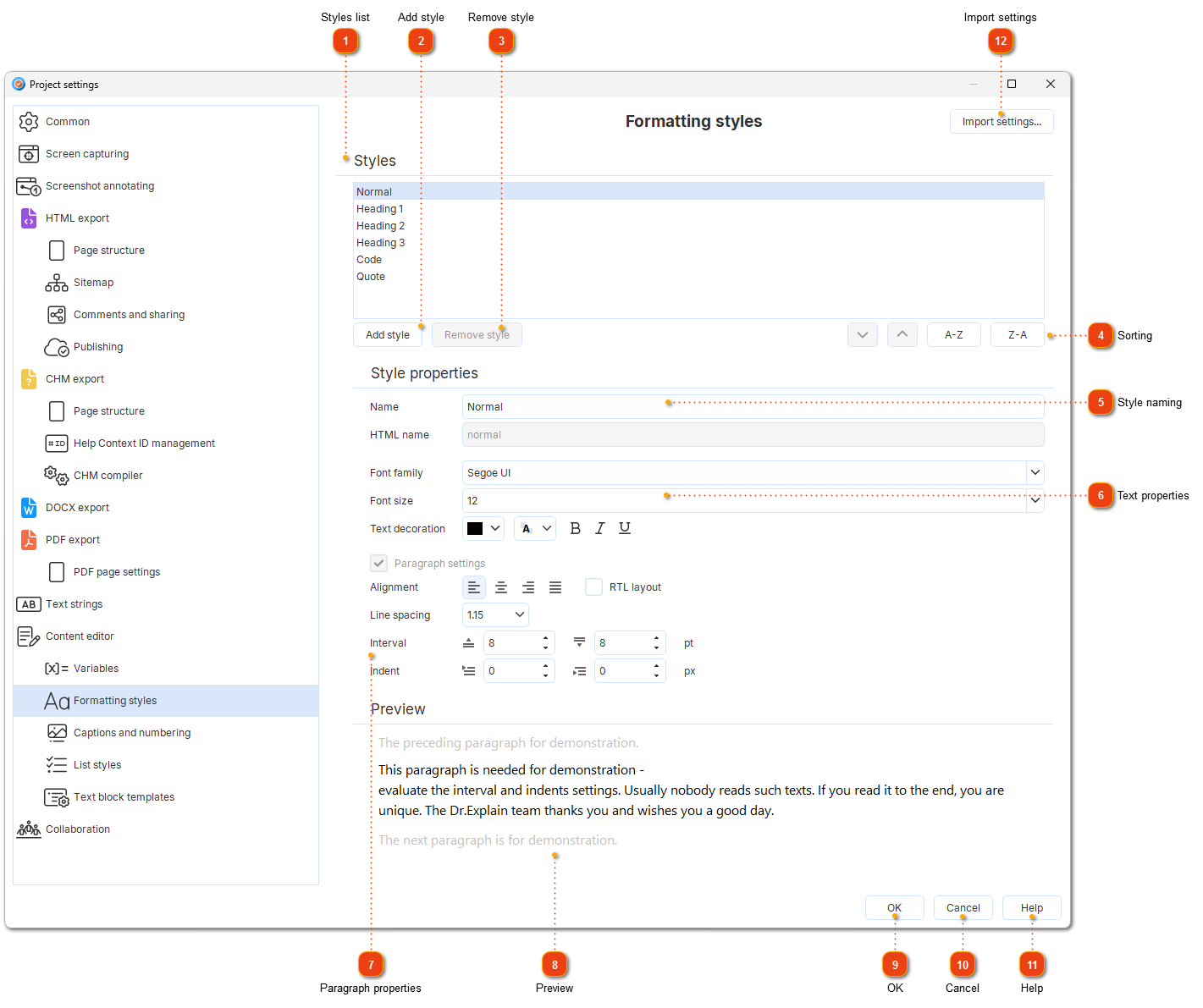1203x1008 pixels.
Task: Select Code style in list
Action: (698, 260)
